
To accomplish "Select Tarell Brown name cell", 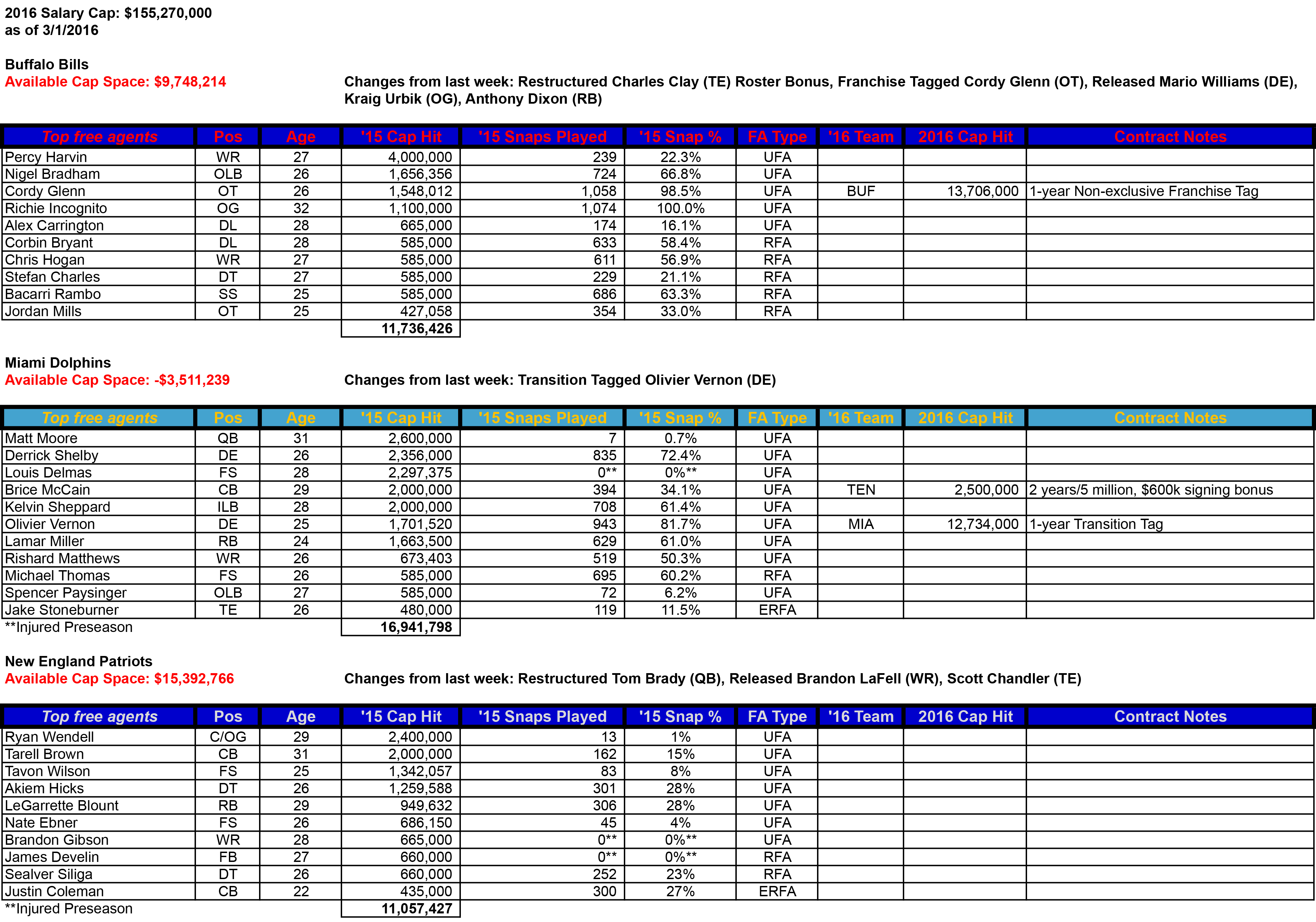I will click(x=98, y=754).
